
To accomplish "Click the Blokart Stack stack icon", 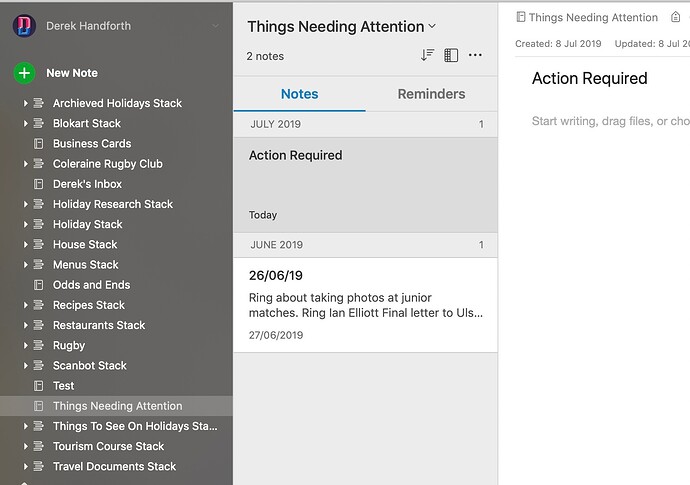I will (39, 123).
